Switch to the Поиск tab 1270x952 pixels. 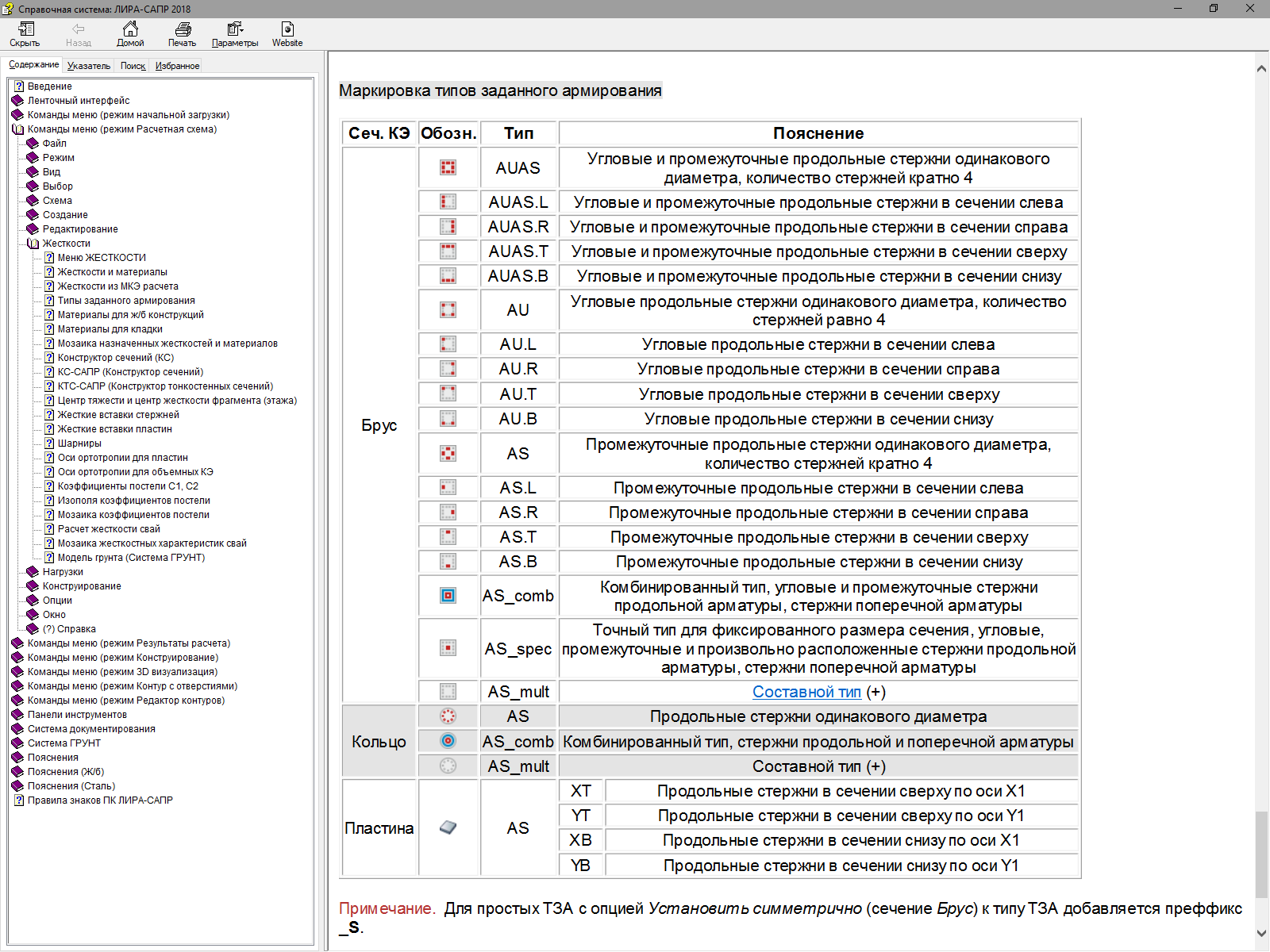(x=133, y=66)
